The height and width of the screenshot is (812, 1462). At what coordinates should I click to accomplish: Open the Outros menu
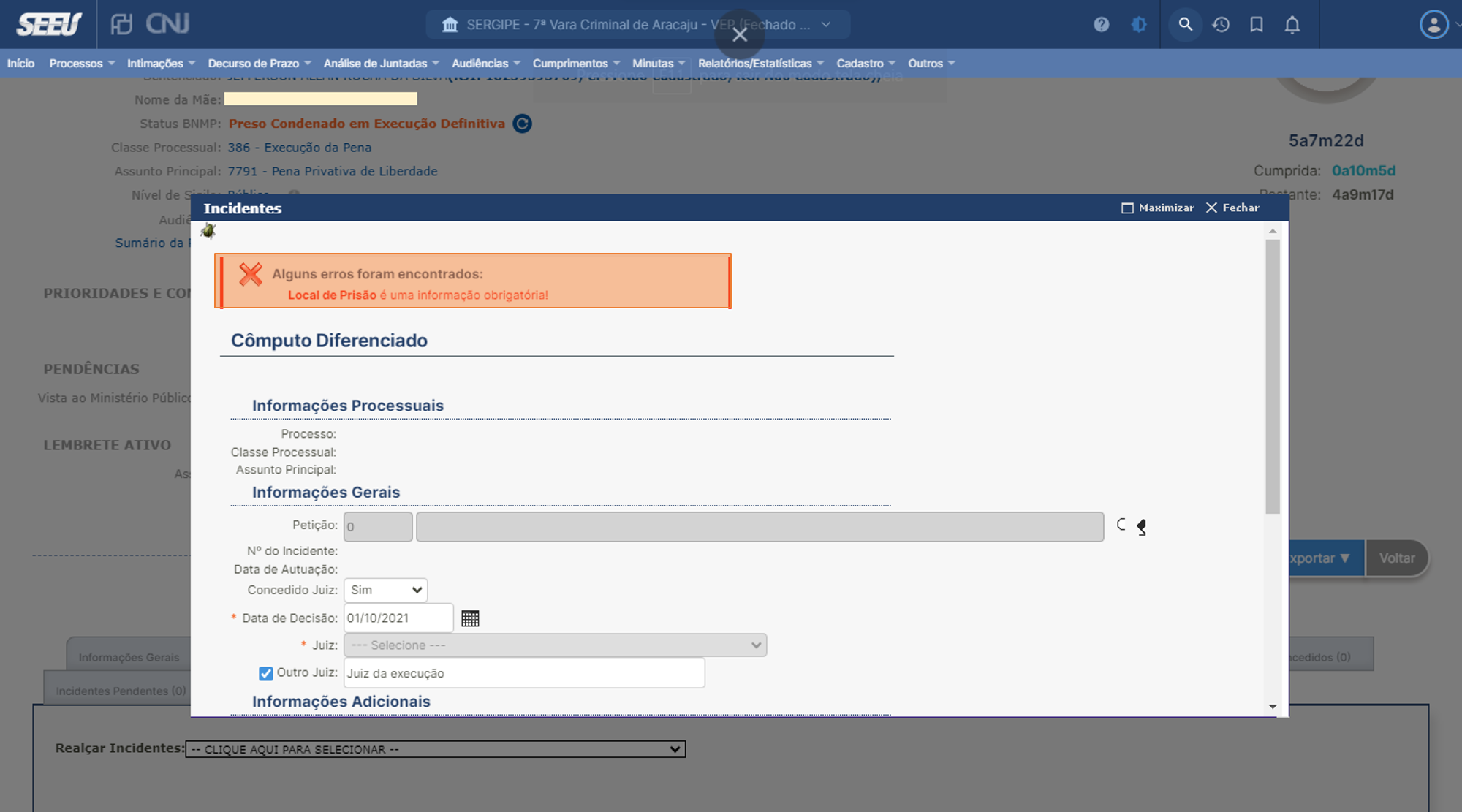[x=931, y=64]
